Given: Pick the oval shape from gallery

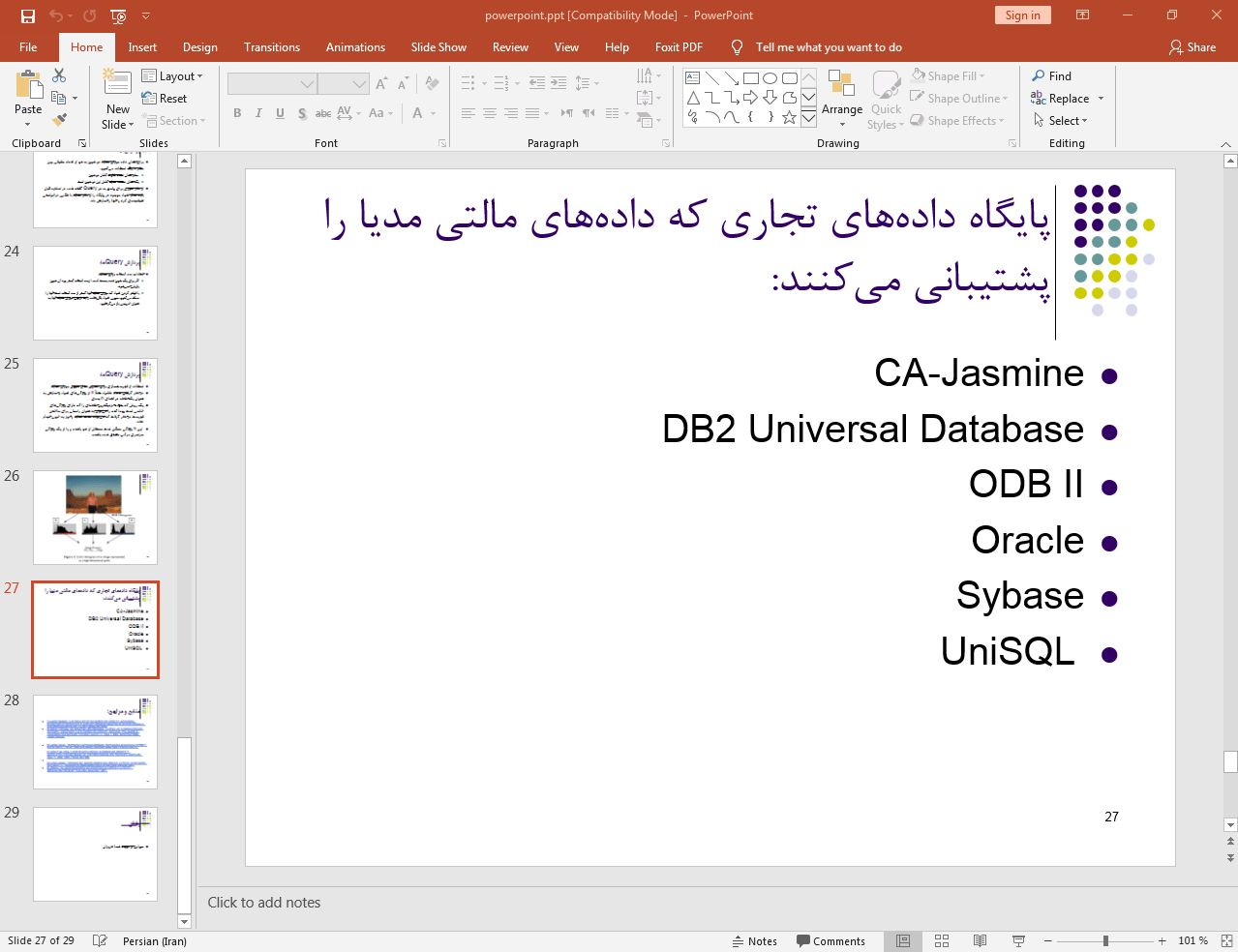Looking at the screenshot, I should tap(770, 78).
